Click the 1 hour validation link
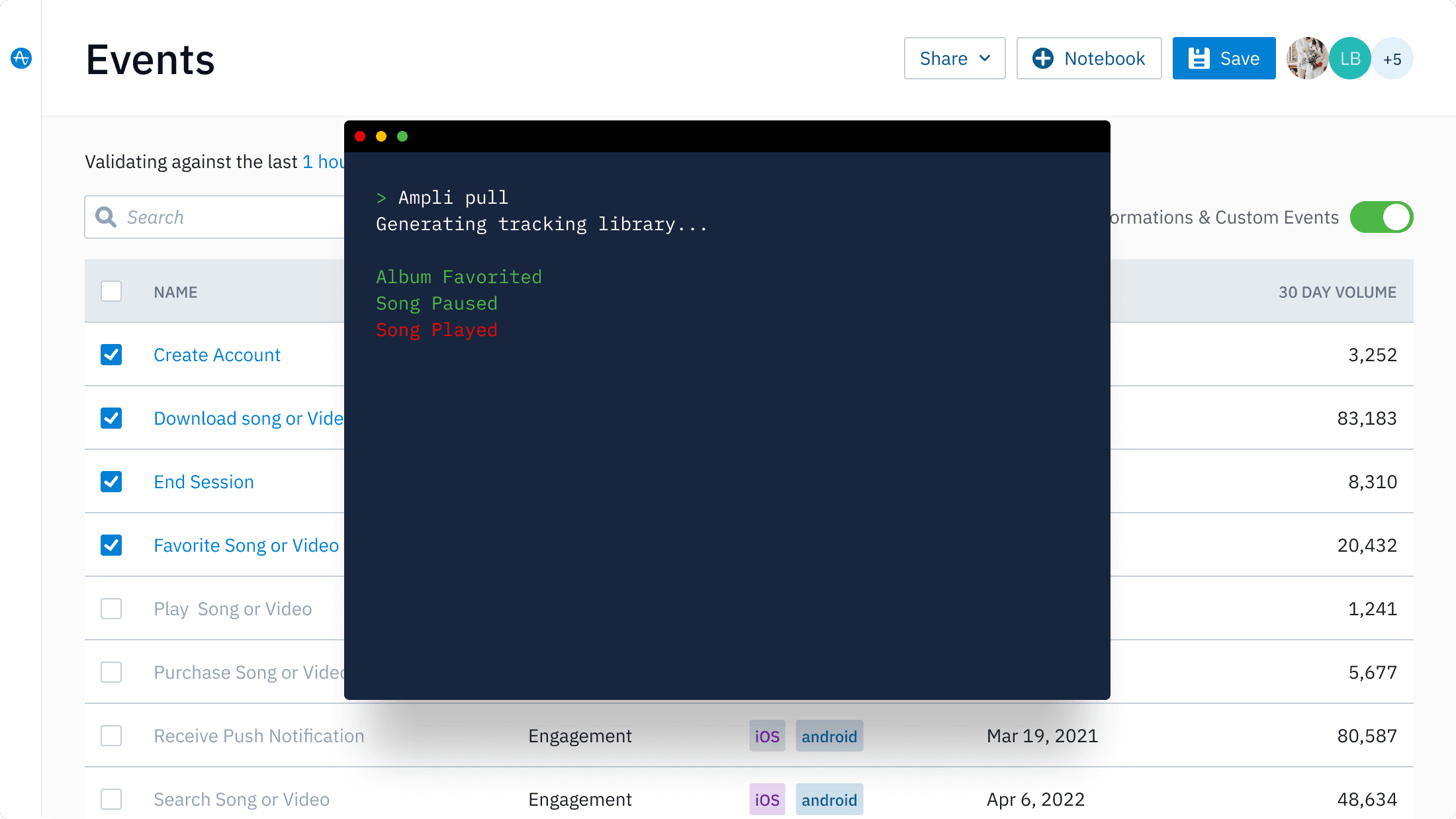Screen dimensions: 1456x819 coord(322,161)
